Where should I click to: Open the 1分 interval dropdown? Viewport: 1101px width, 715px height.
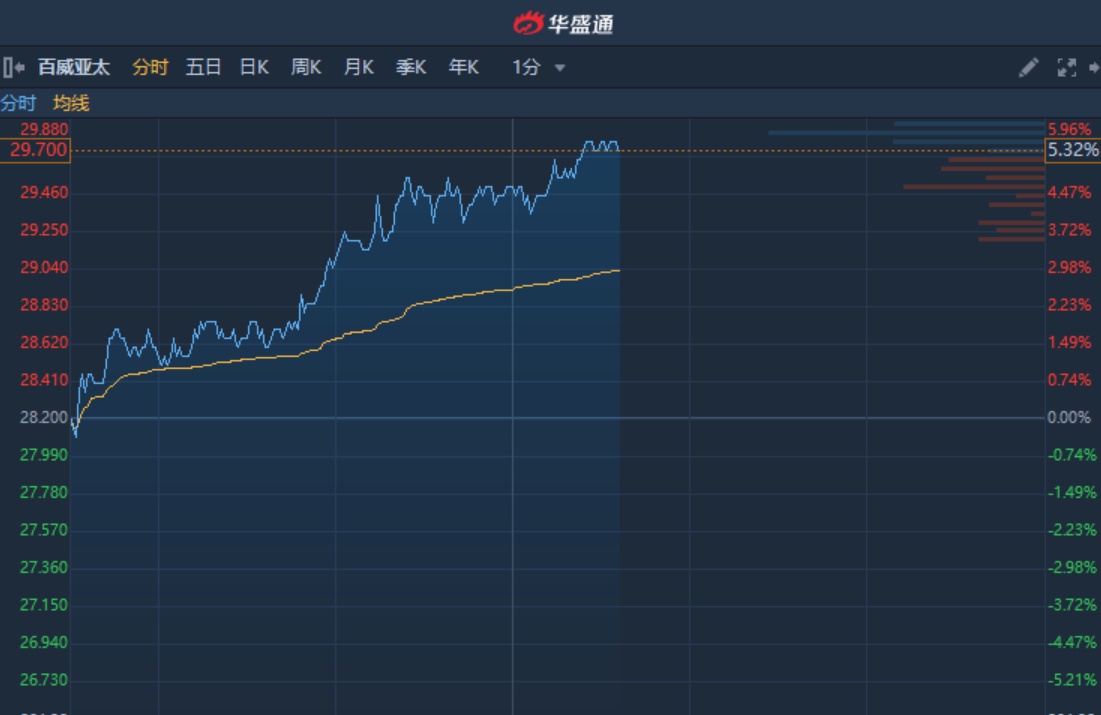(x=539, y=68)
